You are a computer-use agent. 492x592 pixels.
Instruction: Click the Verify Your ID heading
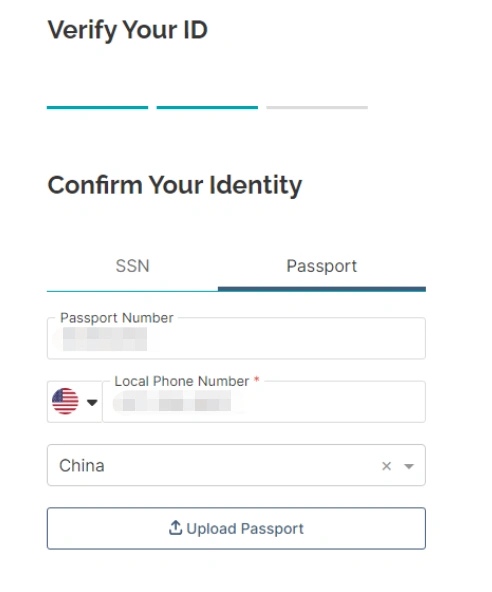128,30
